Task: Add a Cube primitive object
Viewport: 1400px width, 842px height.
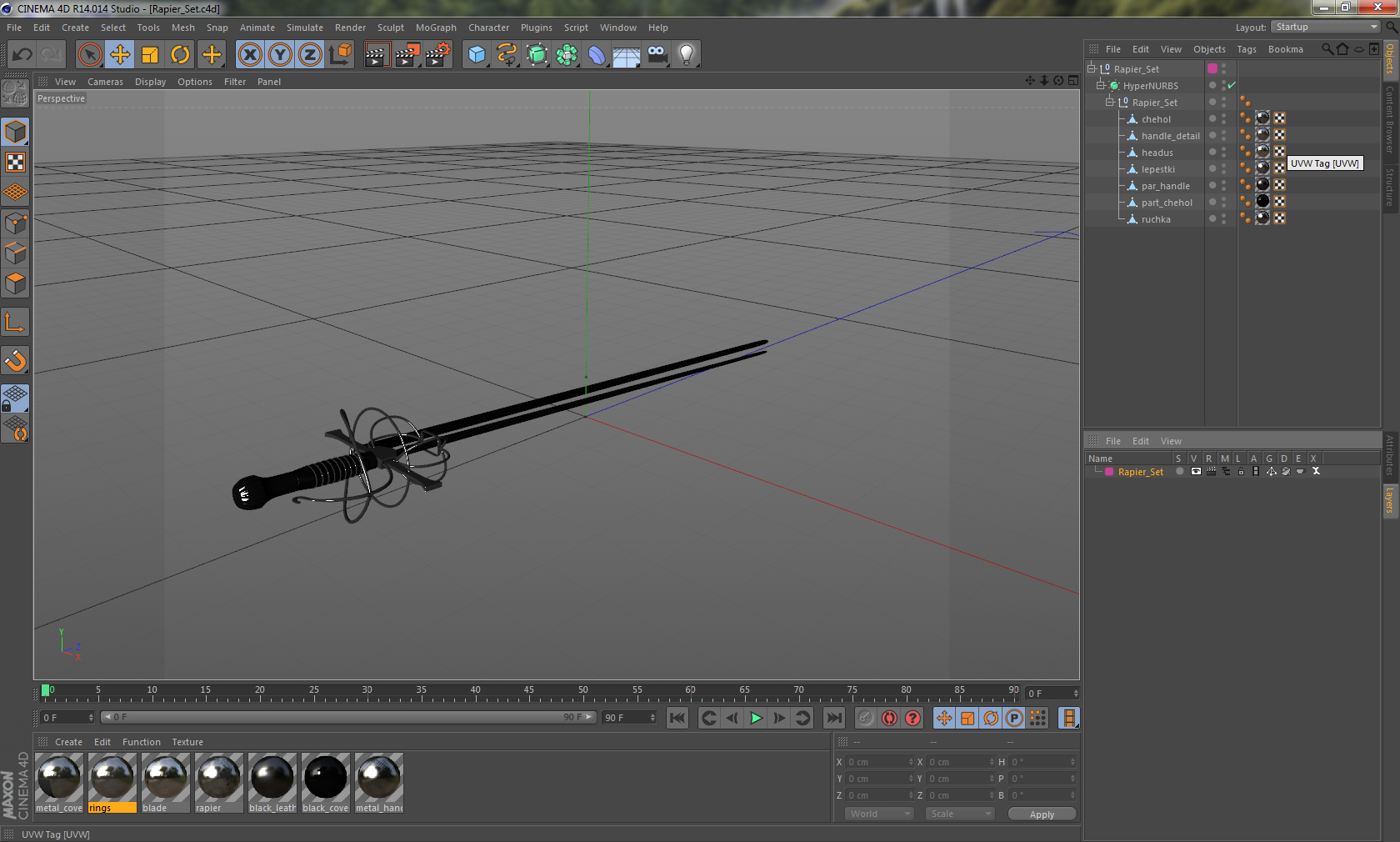Action: [477, 55]
